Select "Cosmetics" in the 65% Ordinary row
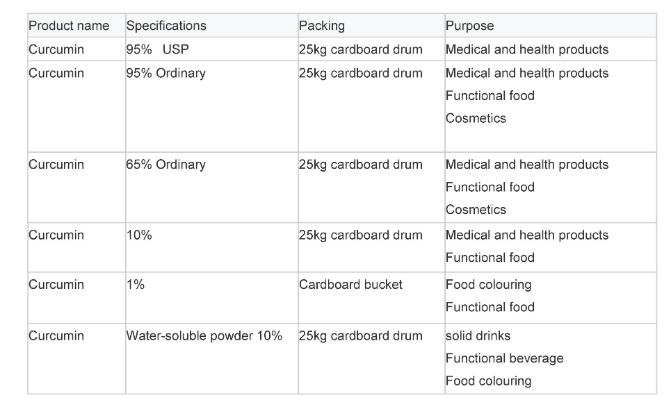Viewport: 670px width, 409px height. (476, 209)
